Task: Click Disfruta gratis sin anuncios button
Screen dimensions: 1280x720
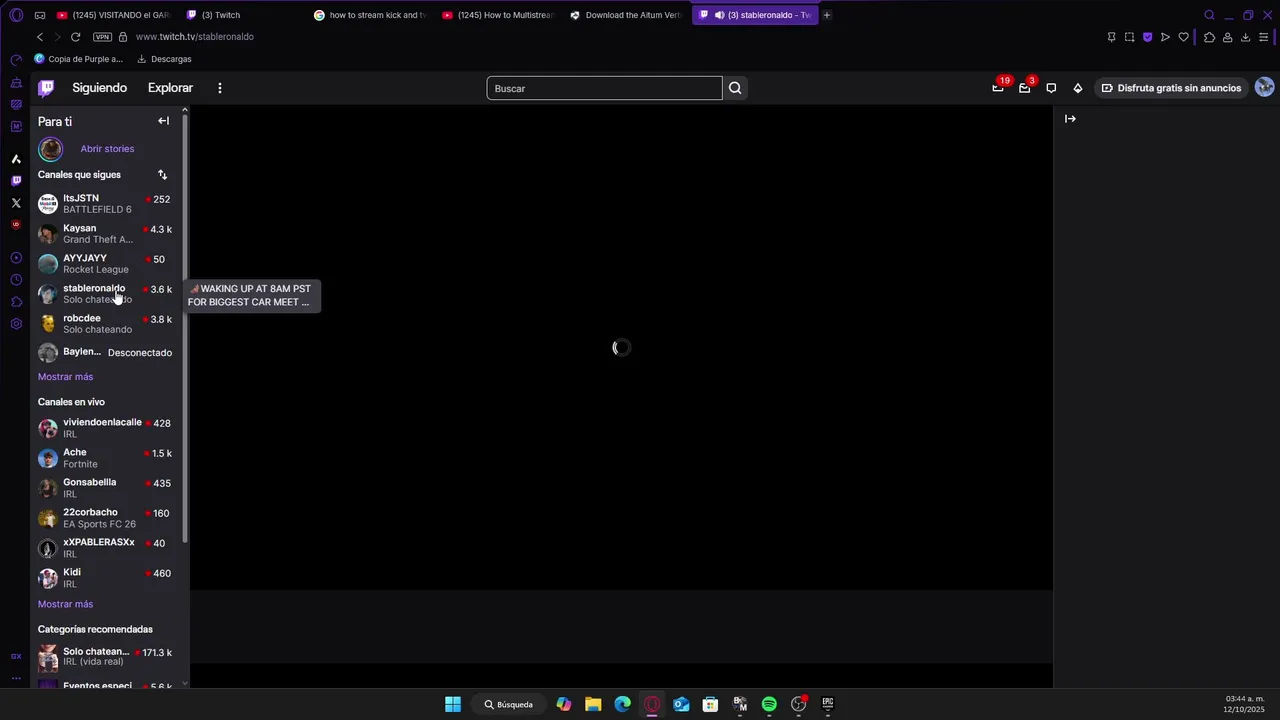Action: pos(1171,88)
